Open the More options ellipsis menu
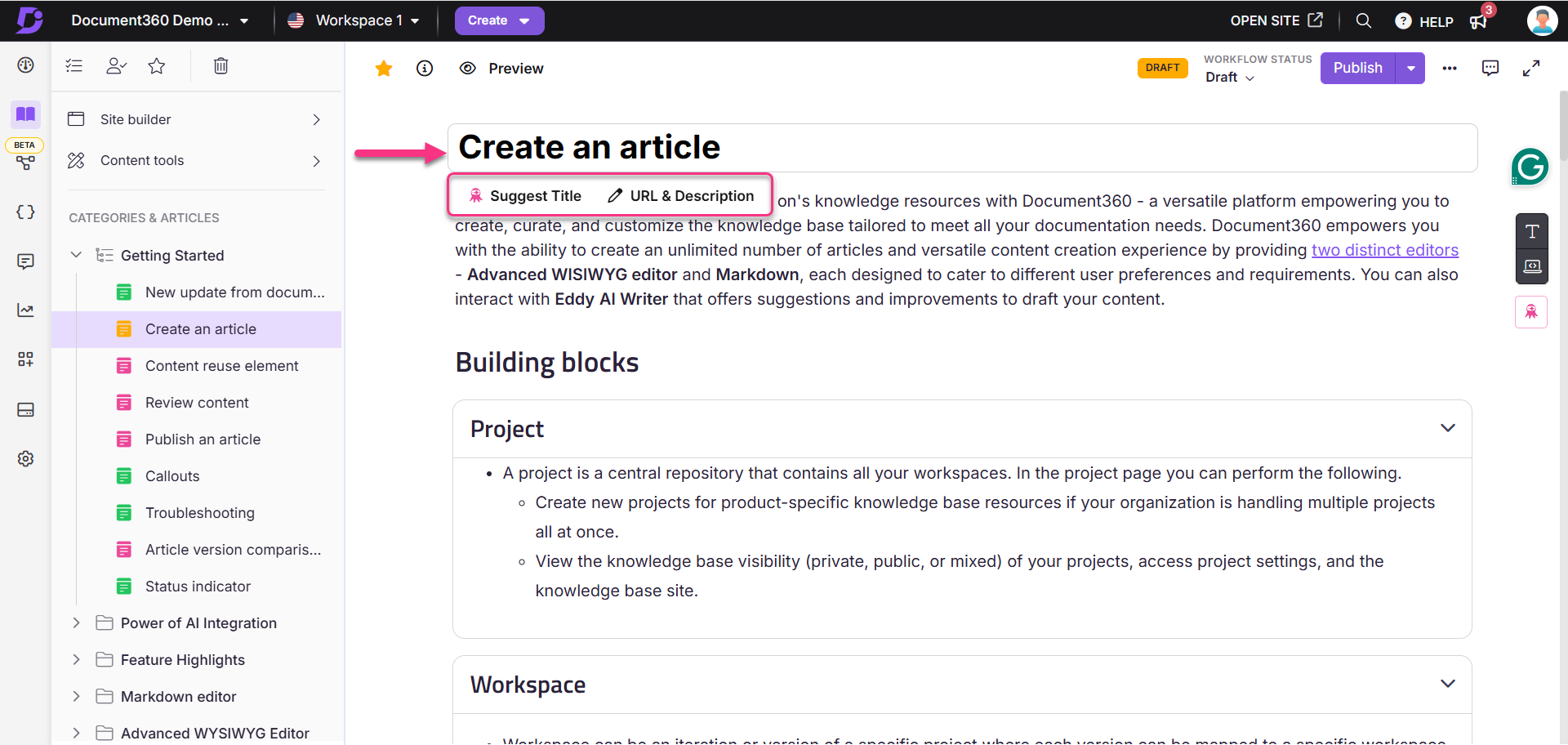The image size is (1568, 745). pos(1450,69)
